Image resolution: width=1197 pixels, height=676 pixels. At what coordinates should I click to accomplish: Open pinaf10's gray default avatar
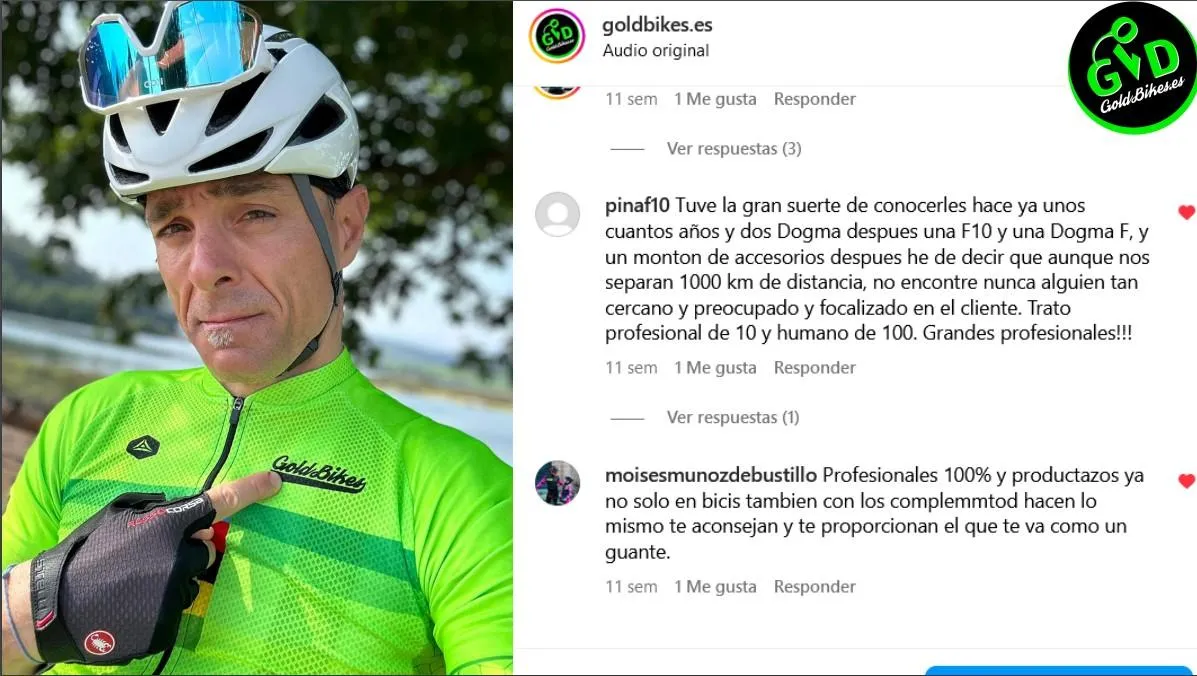point(557,214)
